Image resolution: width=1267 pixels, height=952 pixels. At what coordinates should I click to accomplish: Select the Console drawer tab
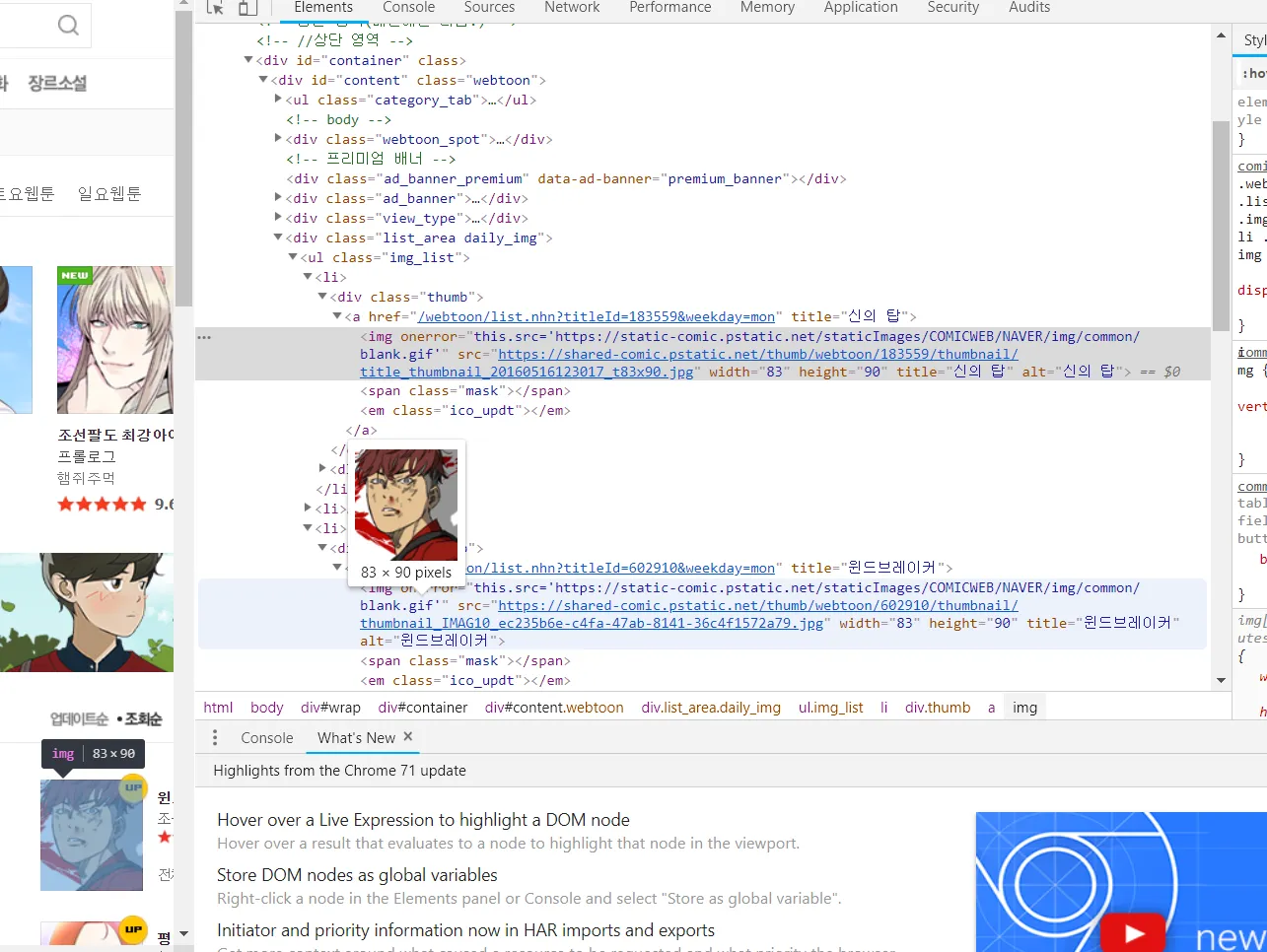click(x=267, y=737)
